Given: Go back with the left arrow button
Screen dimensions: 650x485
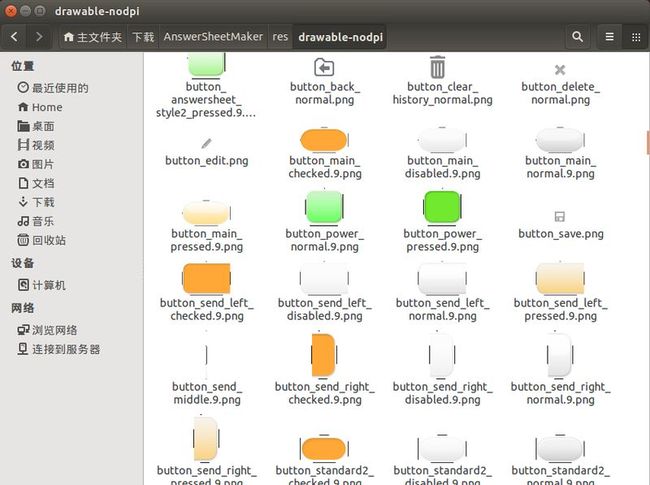Looking at the screenshot, I should pyautogui.click(x=15, y=37).
